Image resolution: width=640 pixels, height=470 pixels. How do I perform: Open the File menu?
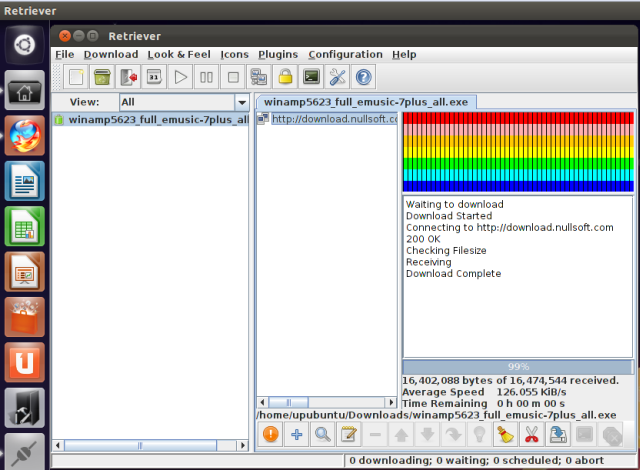coord(64,54)
